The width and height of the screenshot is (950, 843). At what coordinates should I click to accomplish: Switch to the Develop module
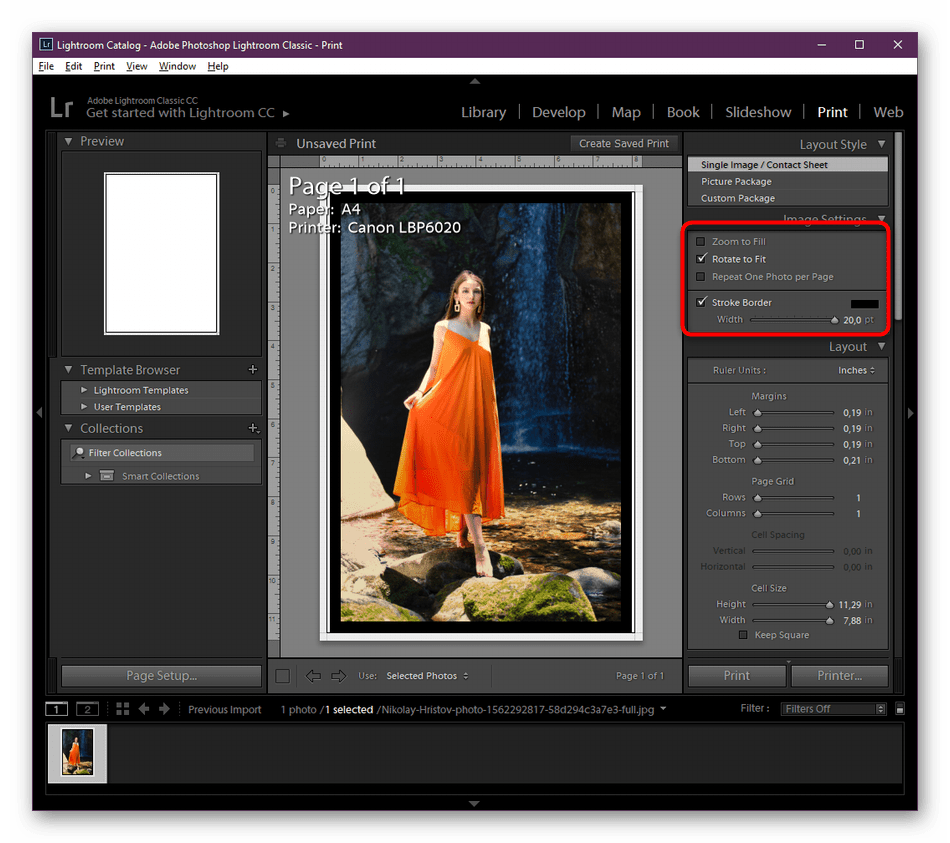point(558,112)
